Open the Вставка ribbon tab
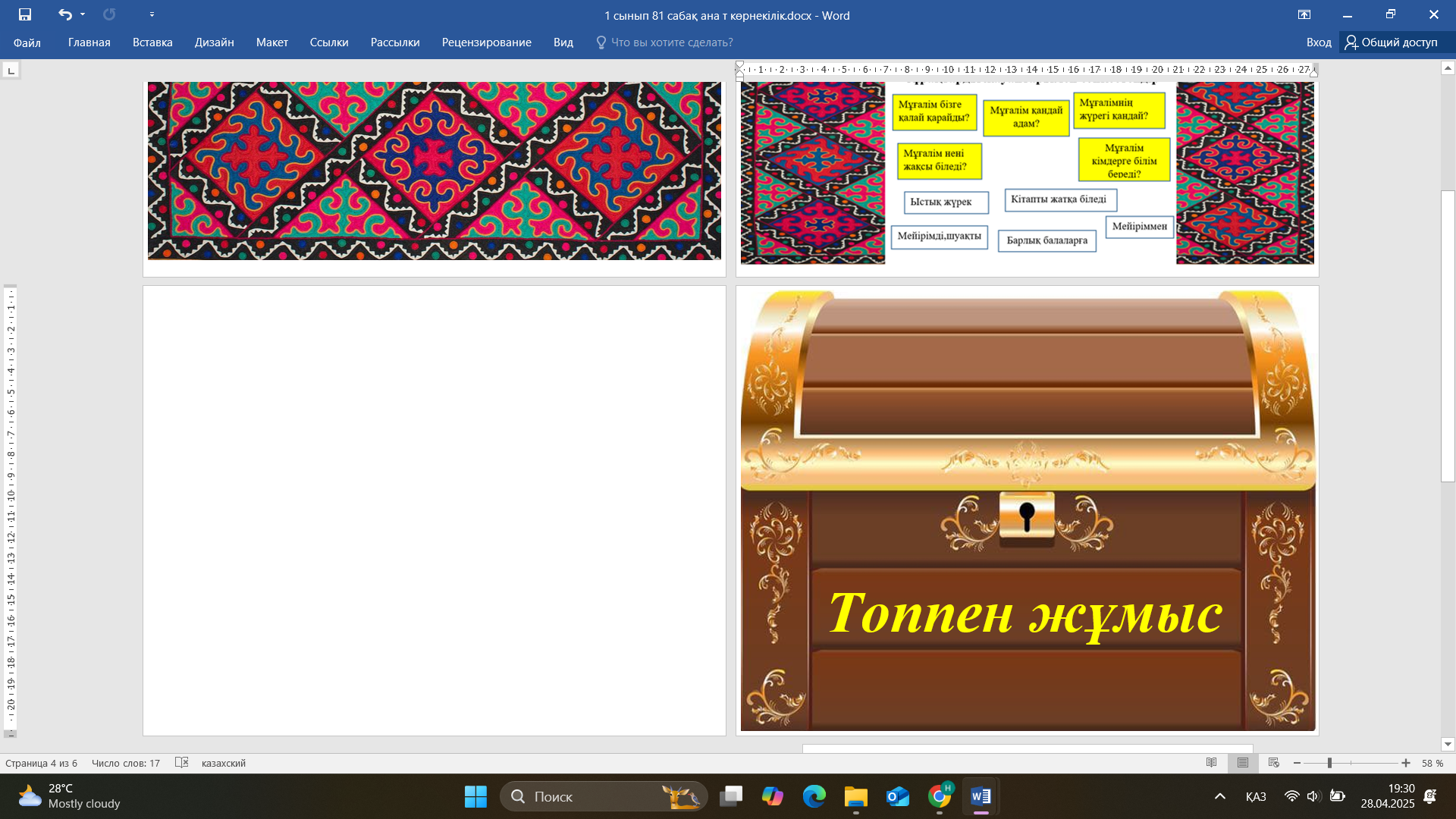The height and width of the screenshot is (819, 1456). 152,42
